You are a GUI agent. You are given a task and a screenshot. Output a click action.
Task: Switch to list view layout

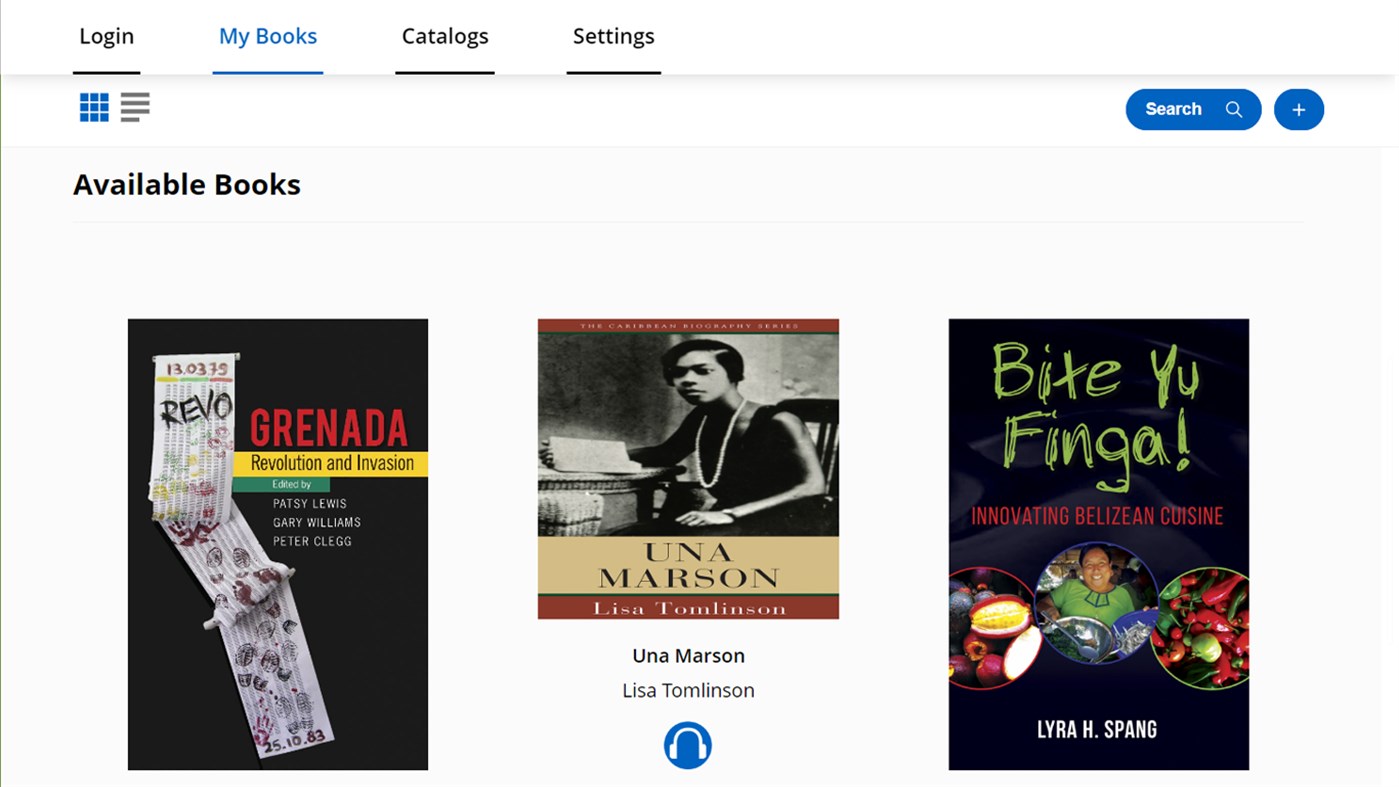coord(134,107)
